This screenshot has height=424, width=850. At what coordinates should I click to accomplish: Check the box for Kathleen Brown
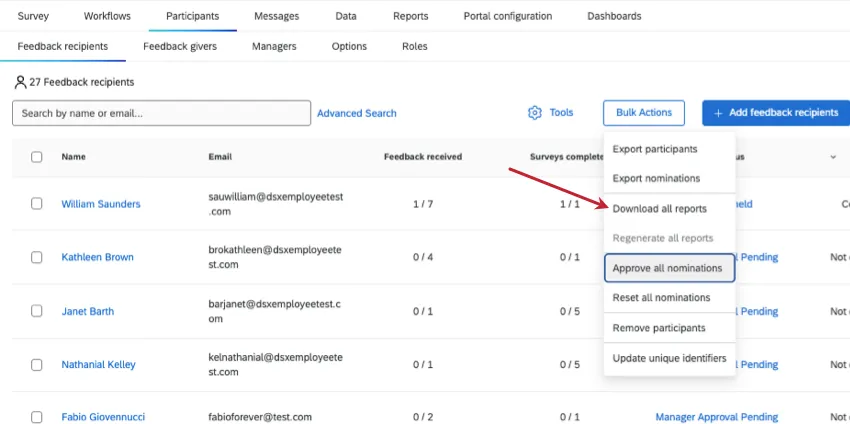36,257
